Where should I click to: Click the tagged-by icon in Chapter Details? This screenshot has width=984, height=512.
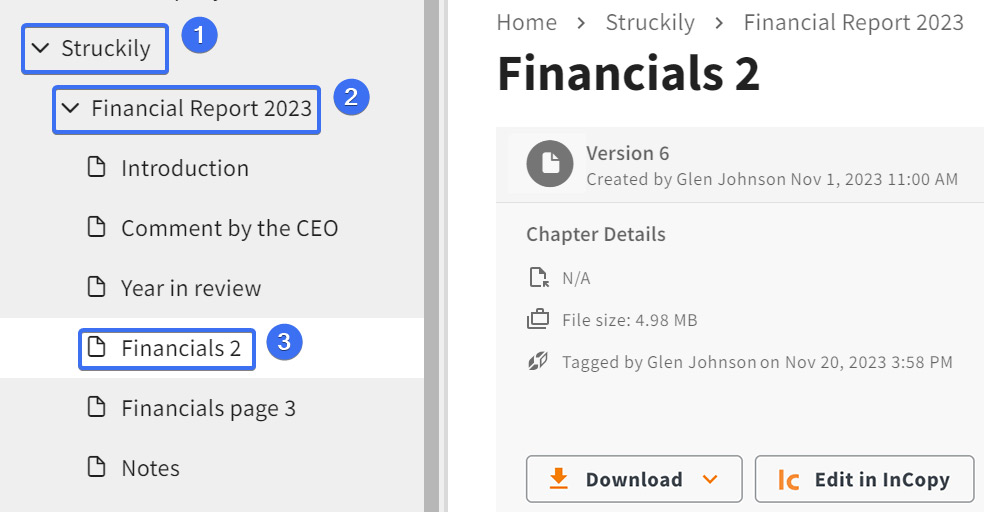(x=538, y=361)
